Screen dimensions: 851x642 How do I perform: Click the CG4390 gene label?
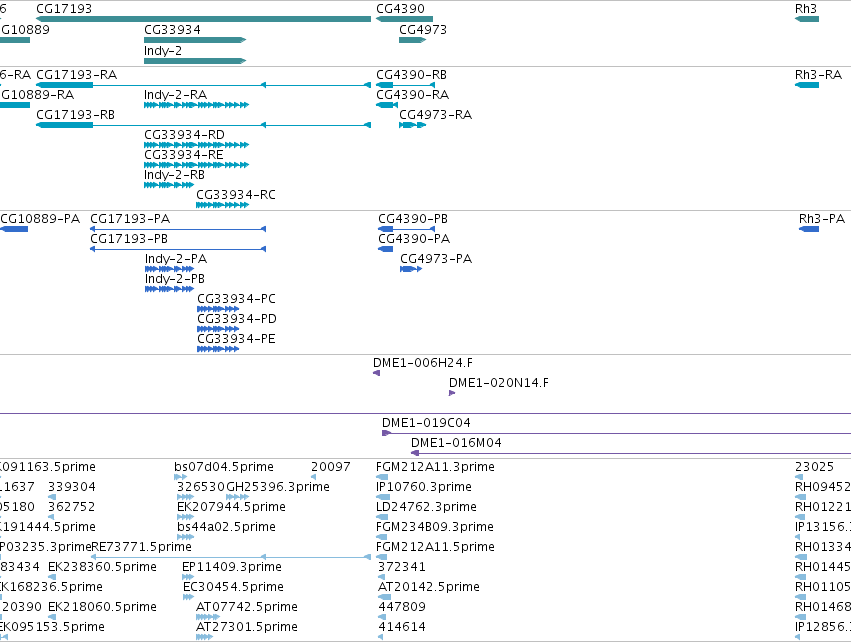(x=401, y=9)
